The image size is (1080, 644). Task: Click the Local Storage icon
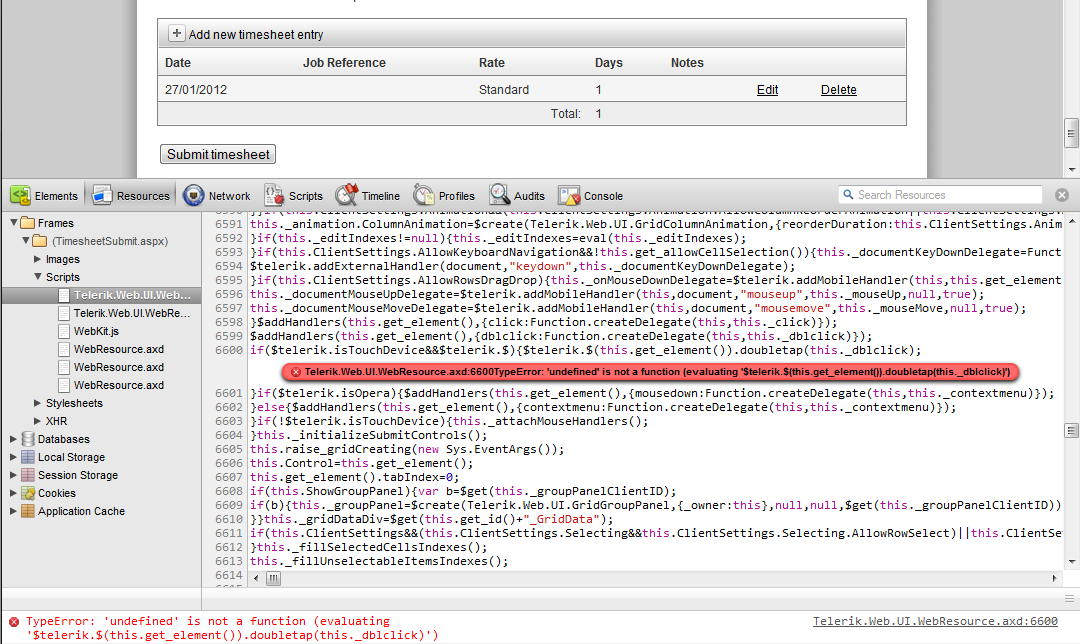[28, 457]
